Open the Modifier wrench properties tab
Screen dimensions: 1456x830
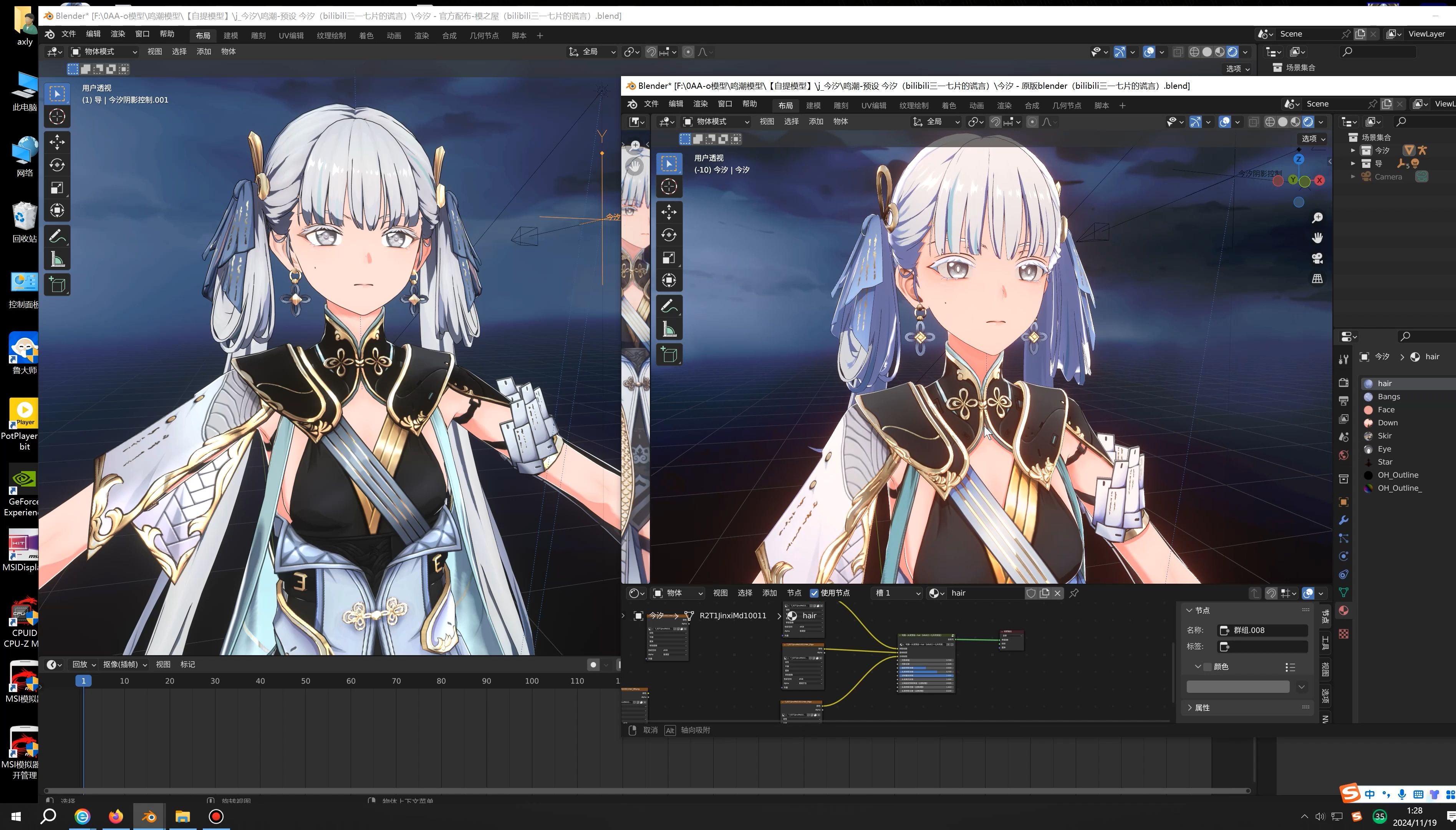coord(1344,520)
